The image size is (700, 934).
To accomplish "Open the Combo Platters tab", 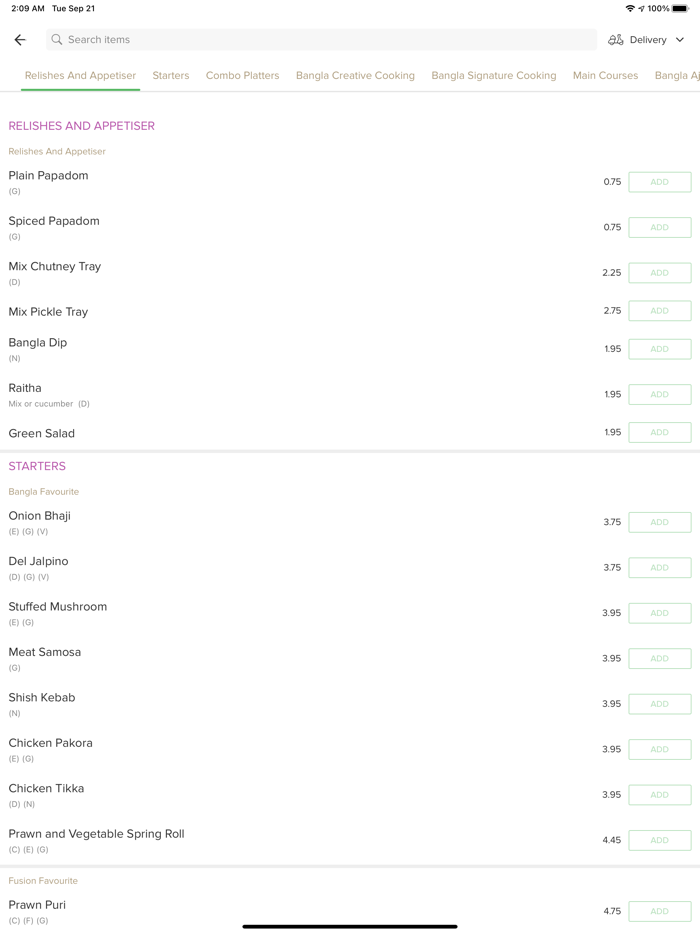I will (x=242, y=75).
